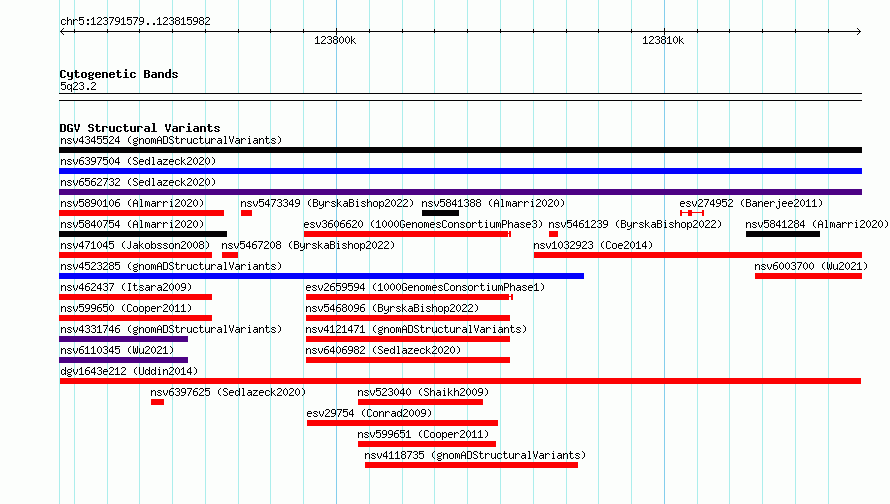This screenshot has width=890, height=504.
Task: Open nsv6110345 (Wu2021) label
Action: [x=117, y=350]
